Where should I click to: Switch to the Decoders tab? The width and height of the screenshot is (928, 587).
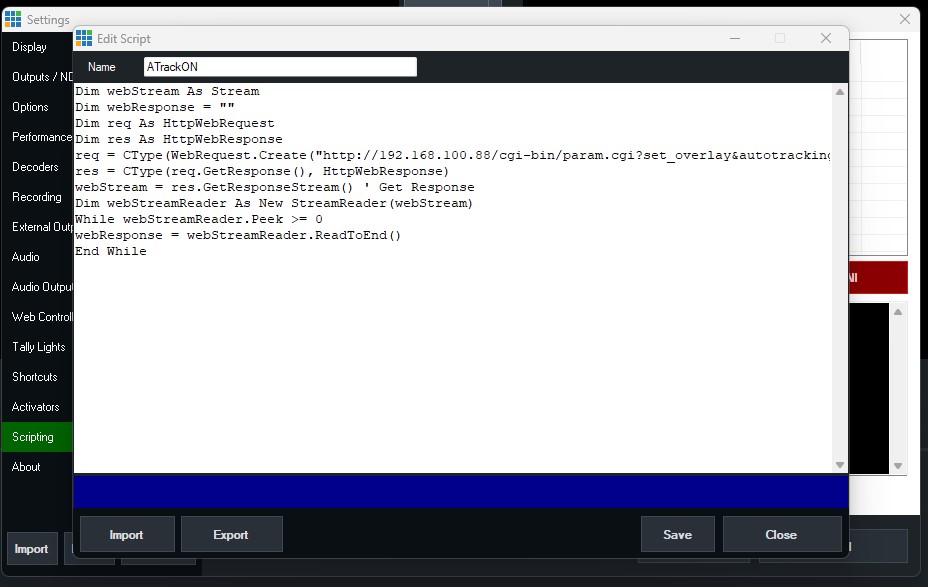click(x=37, y=167)
